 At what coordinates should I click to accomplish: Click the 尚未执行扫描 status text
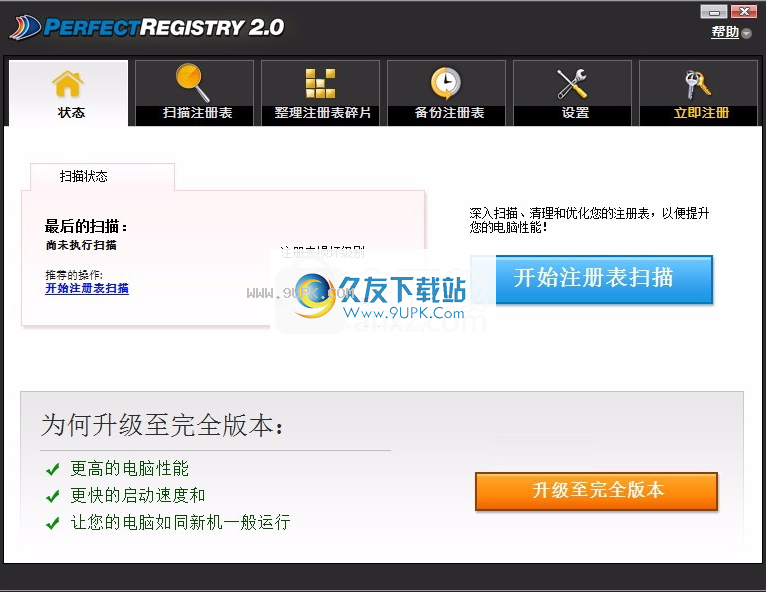coord(81,245)
